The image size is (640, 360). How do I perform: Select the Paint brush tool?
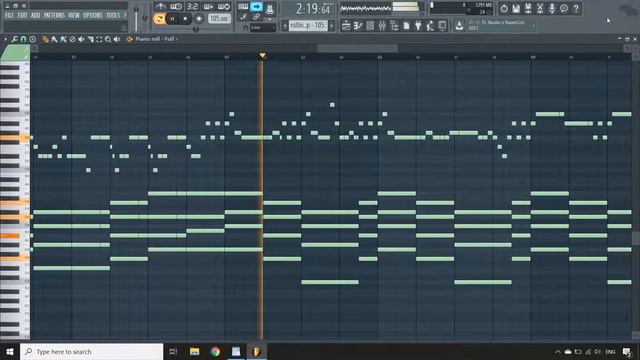[x=54, y=39]
